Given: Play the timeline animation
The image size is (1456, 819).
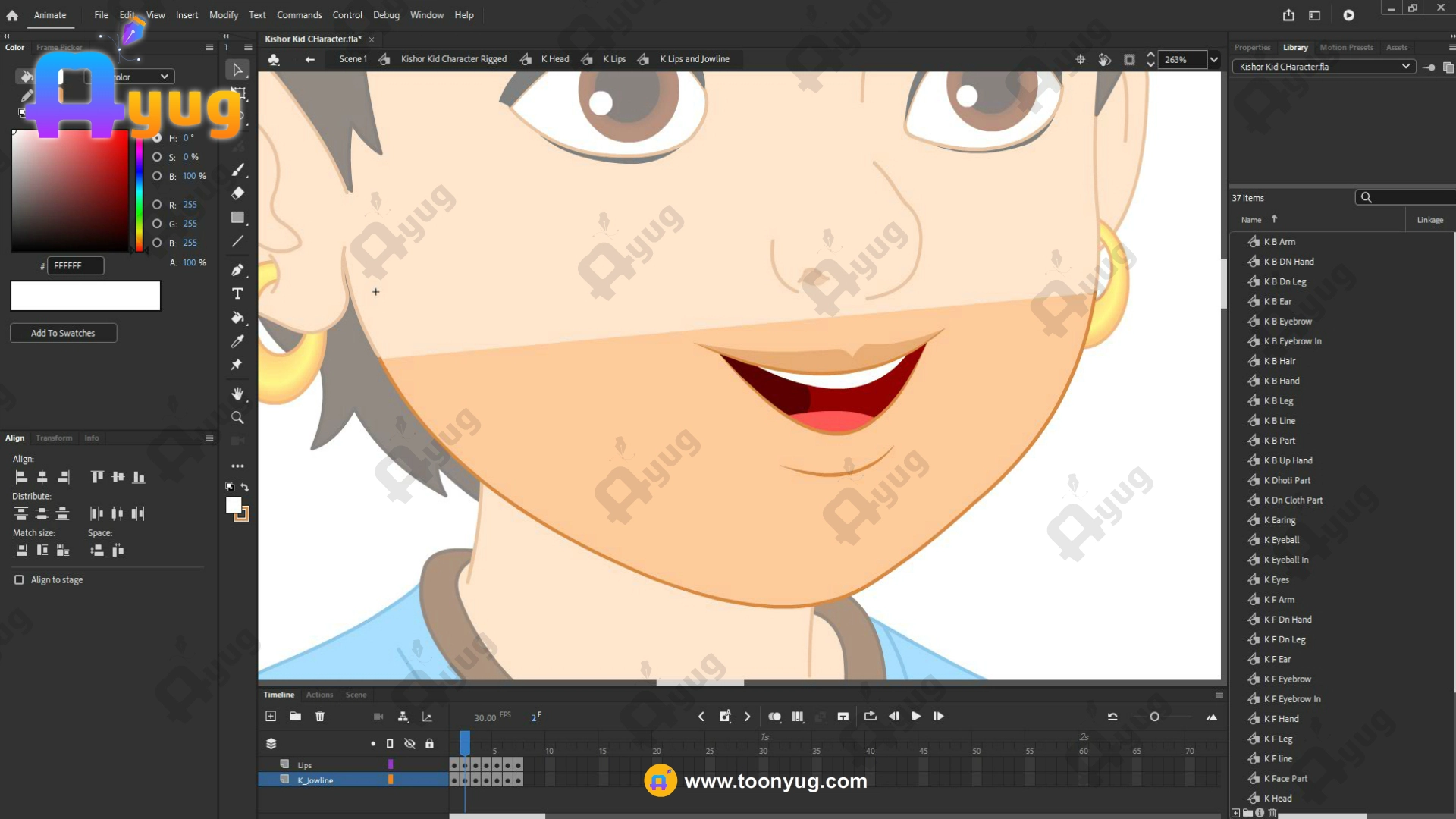Looking at the screenshot, I should pos(916,717).
